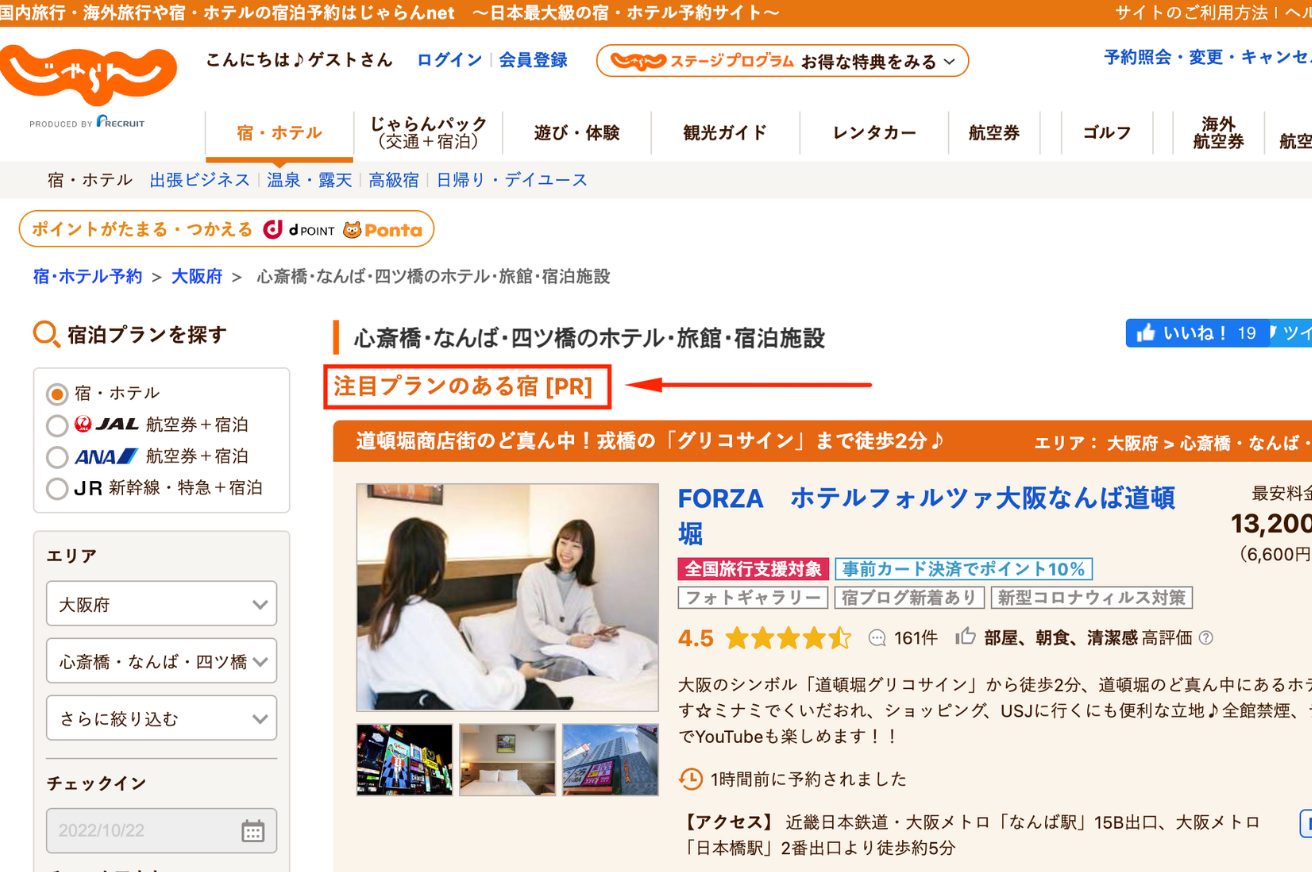Screen dimensions: 1312x872
Task: Open the レンタカー menu item
Action: tap(871, 130)
